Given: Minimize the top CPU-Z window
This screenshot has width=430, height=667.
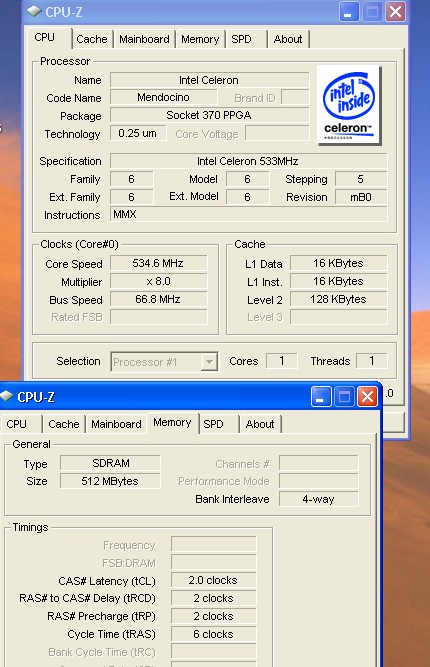Looking at the screenshot, I should tap(349, 12).
